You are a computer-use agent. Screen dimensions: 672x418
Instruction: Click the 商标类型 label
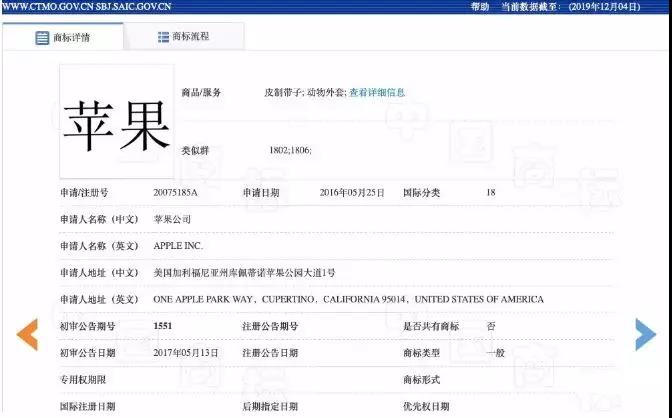click(x=421, y=353)
